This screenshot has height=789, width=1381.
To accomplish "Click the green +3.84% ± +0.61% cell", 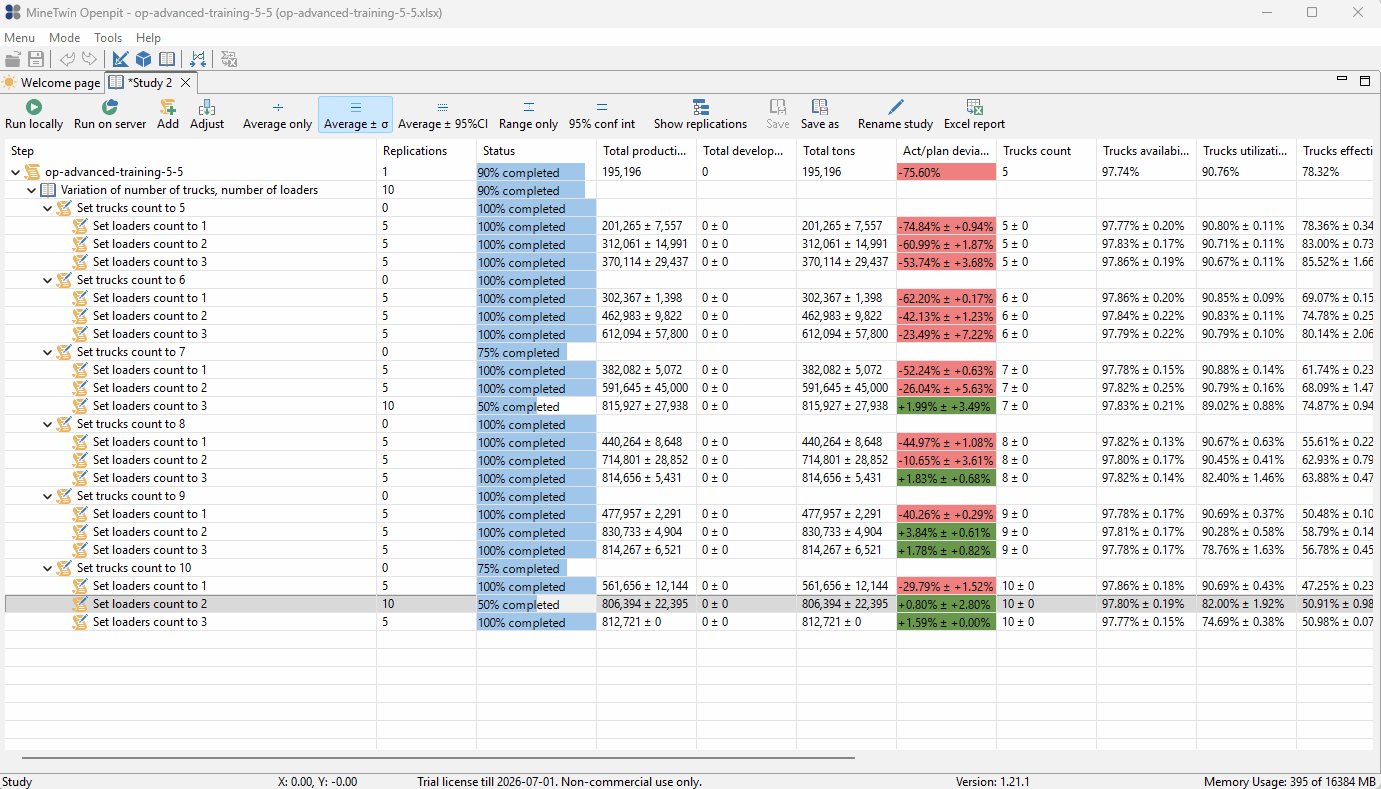I will click(x=946, y=532).
